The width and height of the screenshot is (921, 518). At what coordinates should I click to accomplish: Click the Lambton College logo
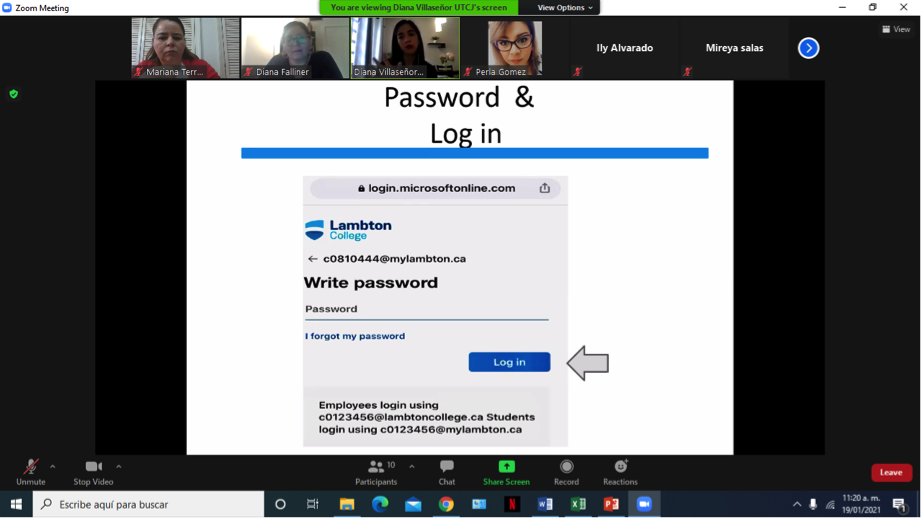(348, 230)
